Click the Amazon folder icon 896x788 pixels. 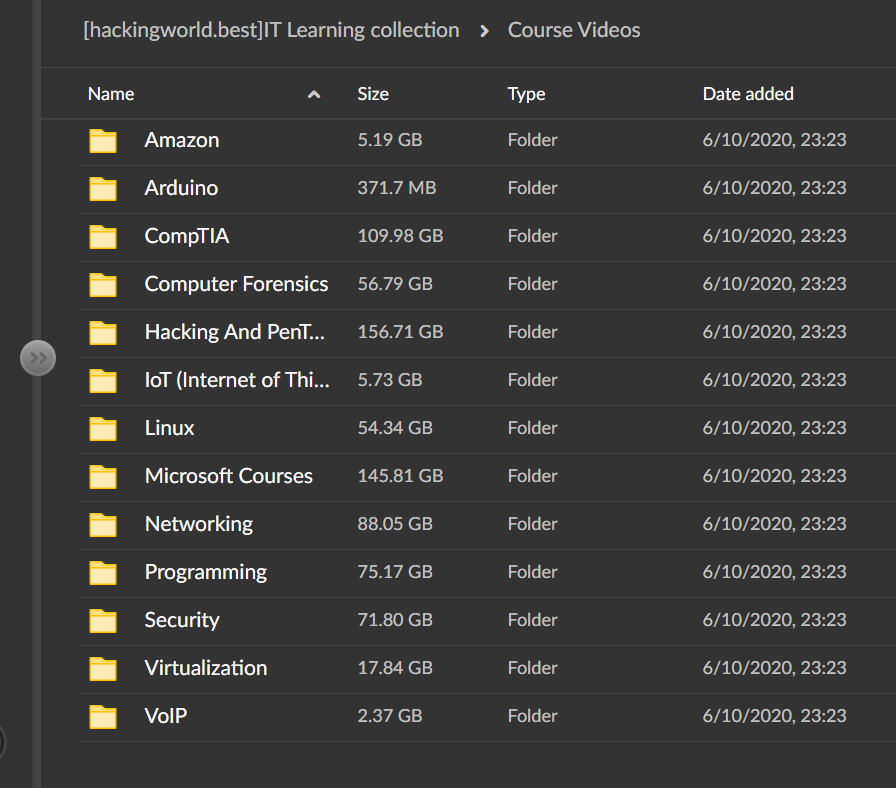(x=103, y=141)
